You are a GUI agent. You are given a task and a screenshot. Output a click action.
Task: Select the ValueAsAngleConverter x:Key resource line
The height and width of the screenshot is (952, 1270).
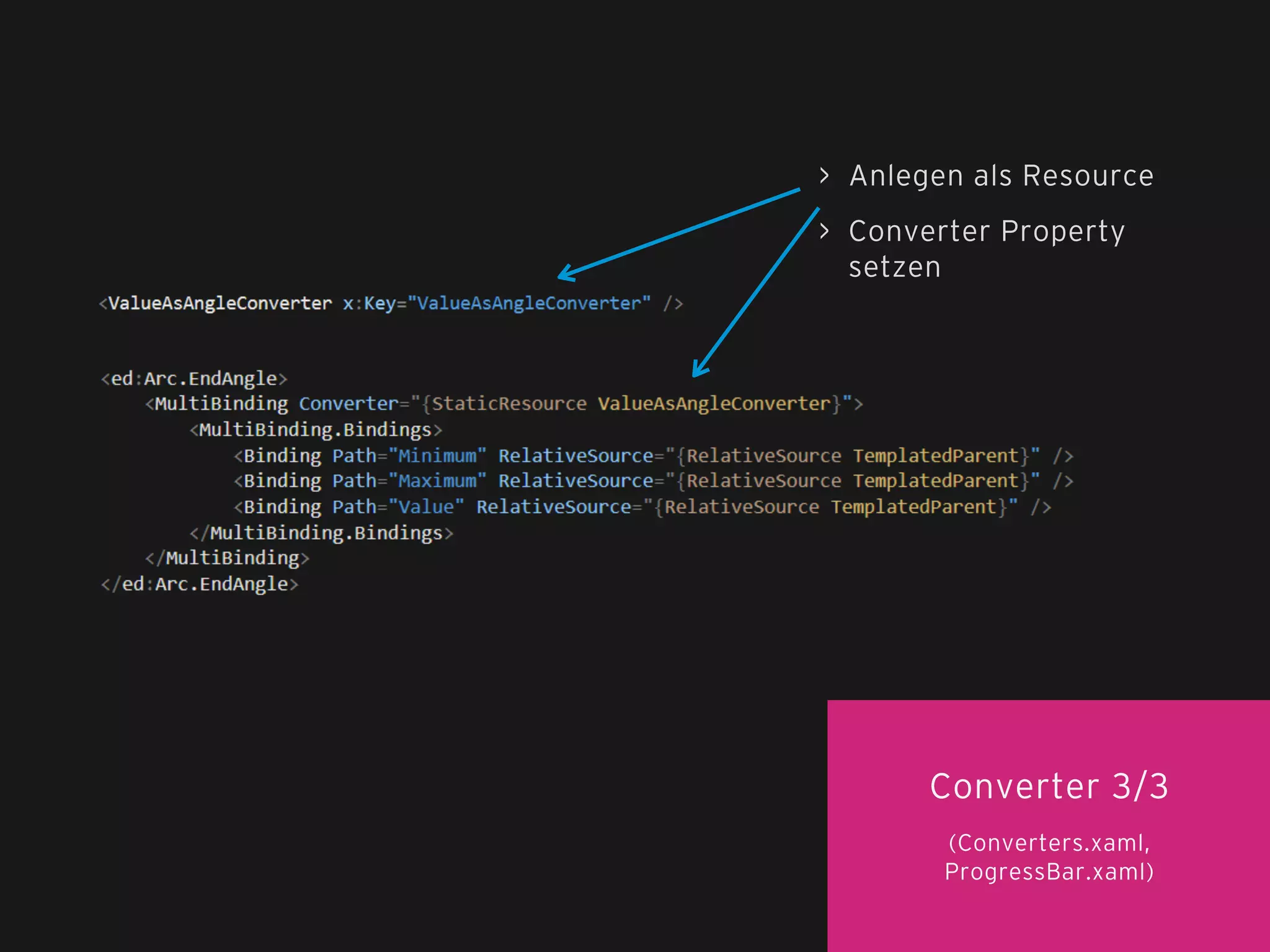[x=391, y=303]
